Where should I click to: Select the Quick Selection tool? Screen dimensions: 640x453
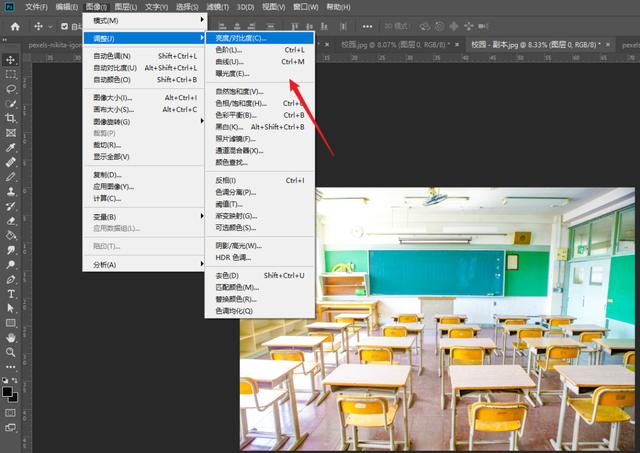11,104
